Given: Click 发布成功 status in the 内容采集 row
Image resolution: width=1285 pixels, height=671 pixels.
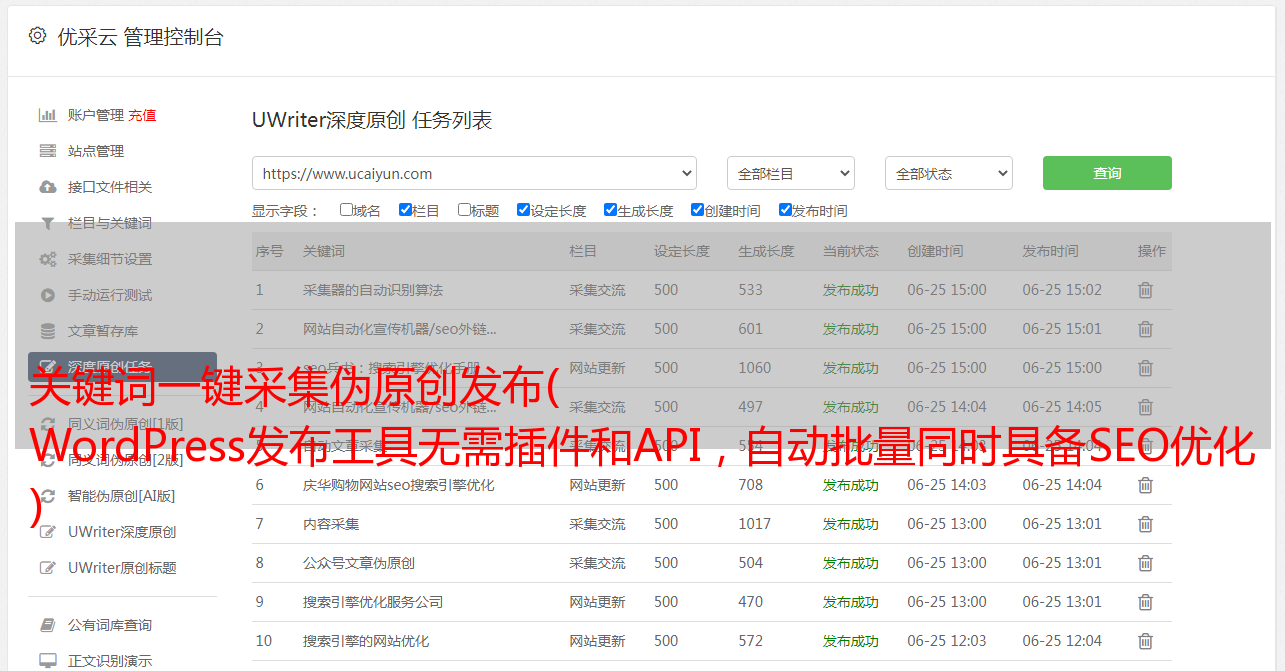Looking at the screenshot, I should tap(851, 524).
